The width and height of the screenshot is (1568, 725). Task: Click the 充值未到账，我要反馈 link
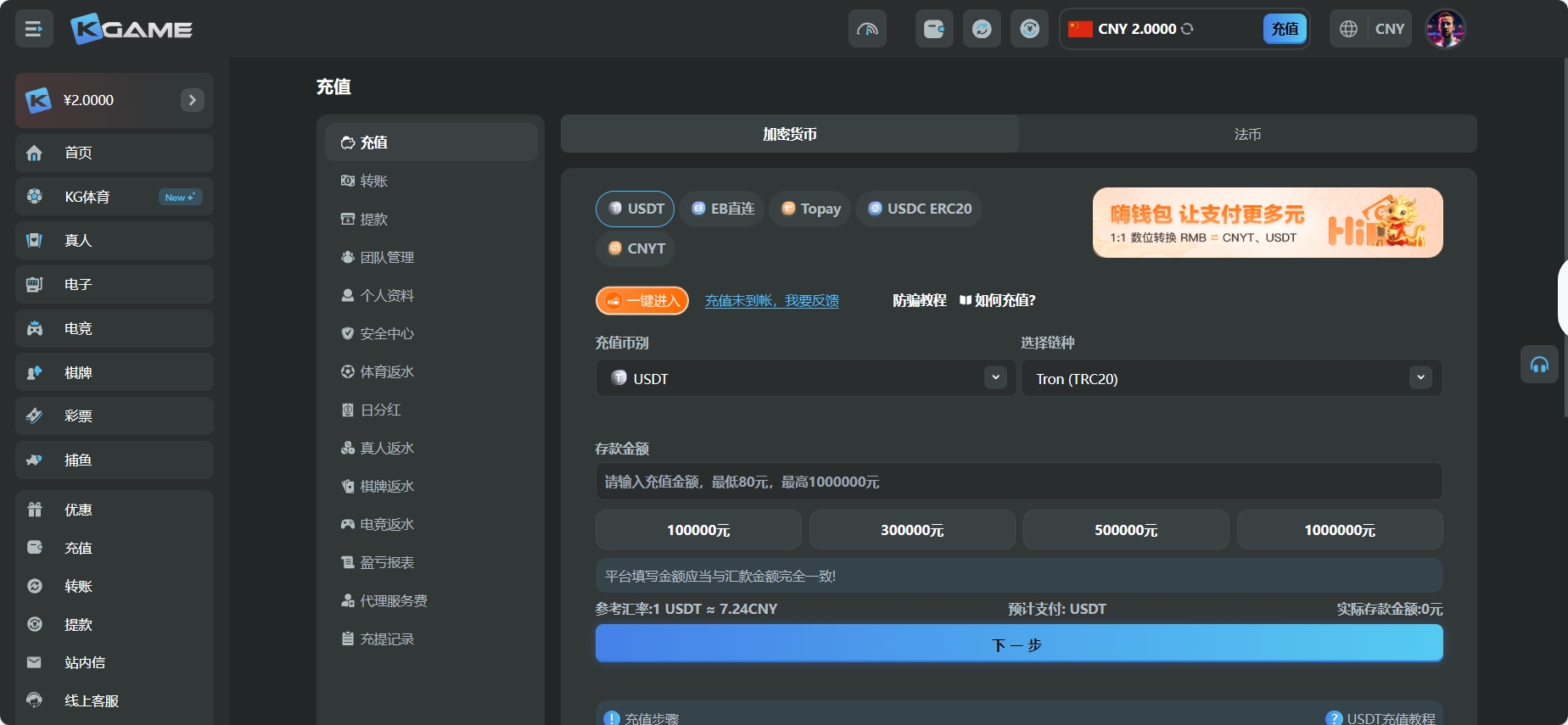[x=771, y=300]
